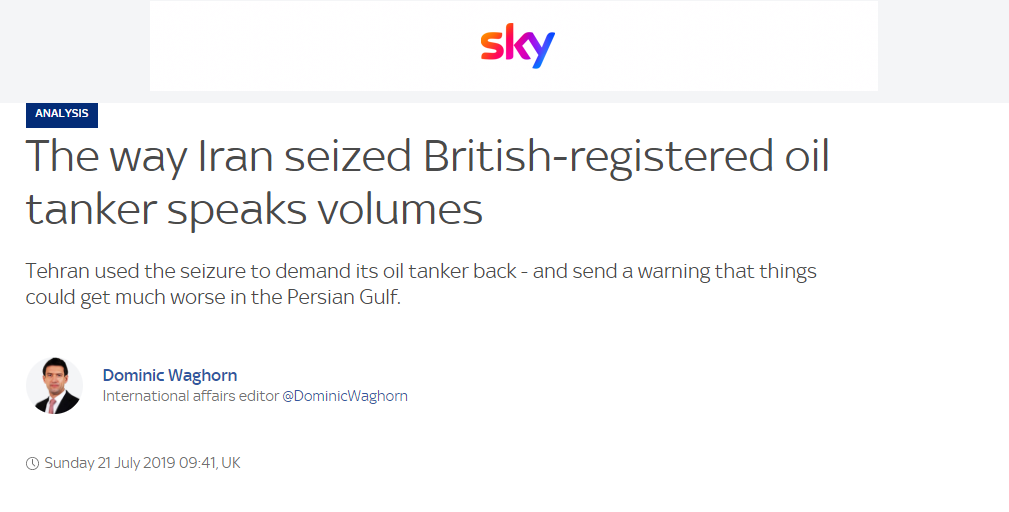Select the ANALYSIS category tag
This screenshot has height=512, width=1009.
click(62, 114)
